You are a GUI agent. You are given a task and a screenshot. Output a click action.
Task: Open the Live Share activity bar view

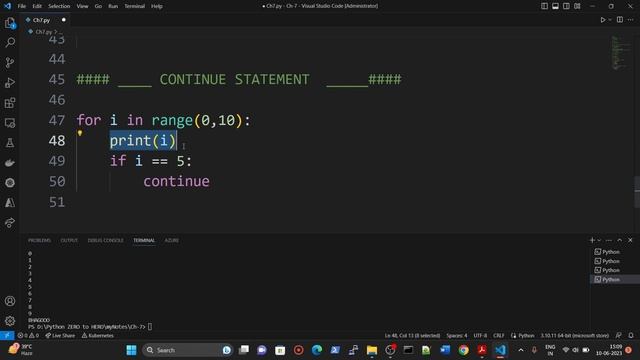point(10,222)
